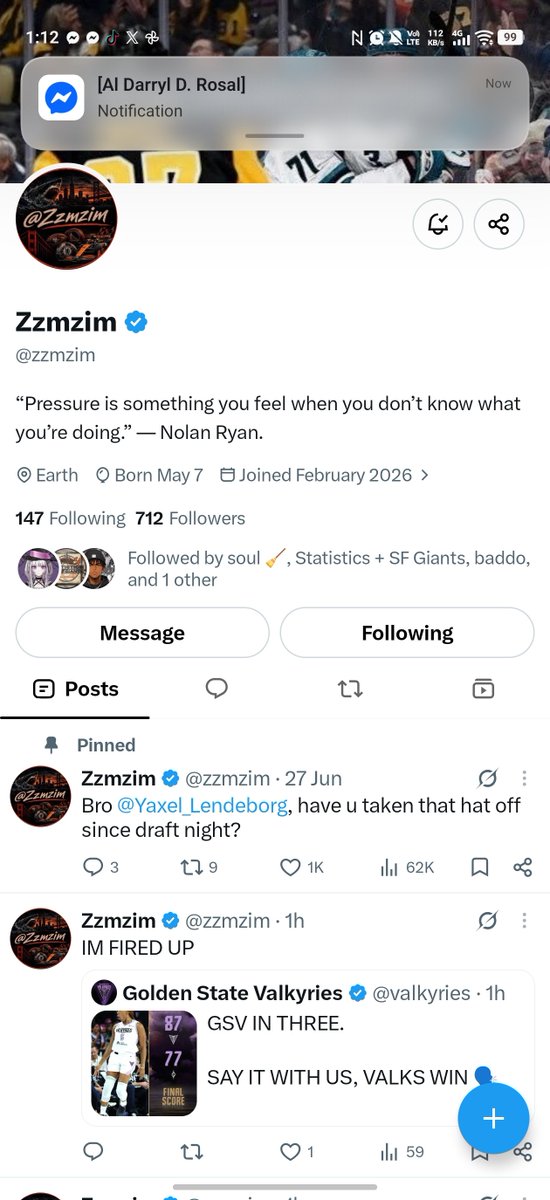Repost the pinned post with 9 reposts
Screen dimensions: 550x1200
click(x=197, y=867)
